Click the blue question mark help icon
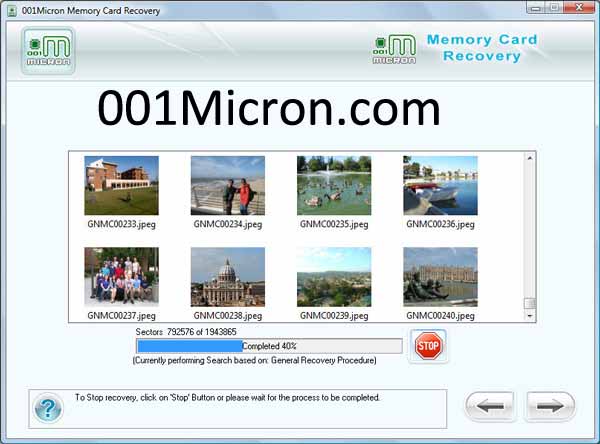 (x=48, y=408)
